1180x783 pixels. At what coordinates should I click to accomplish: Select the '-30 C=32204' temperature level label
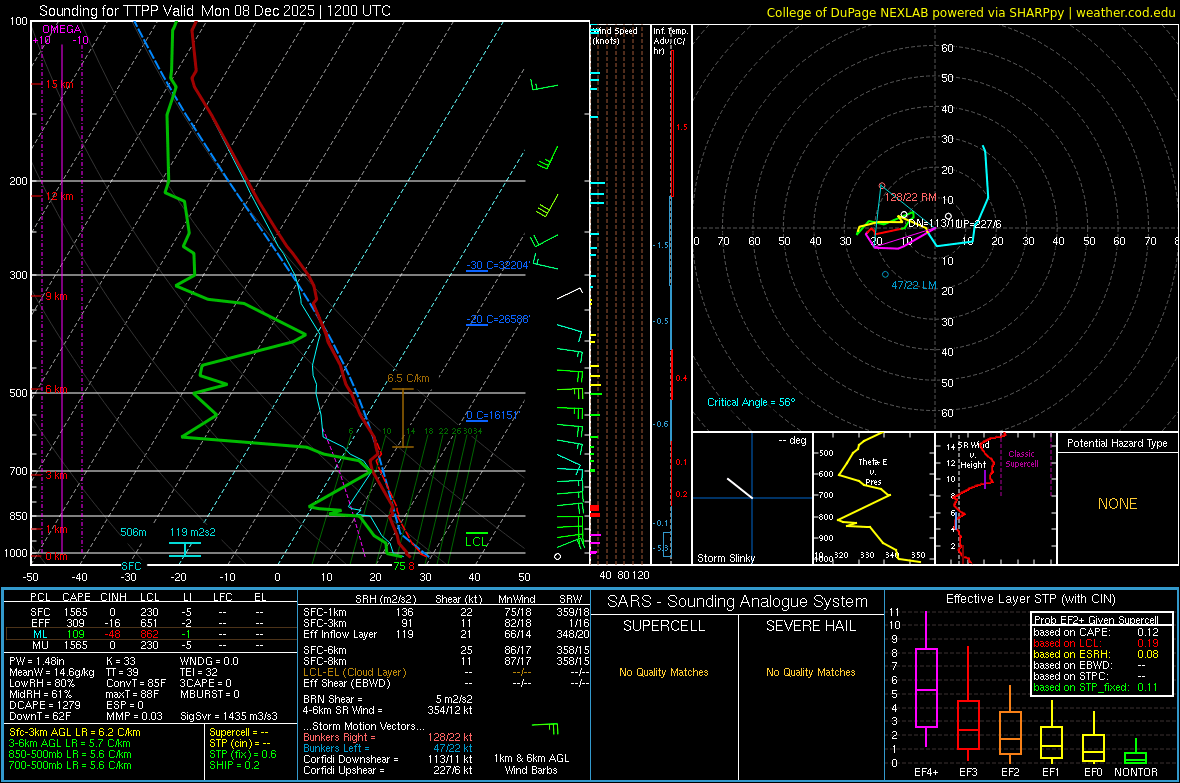pyautogui.click(x=497, y=265)
